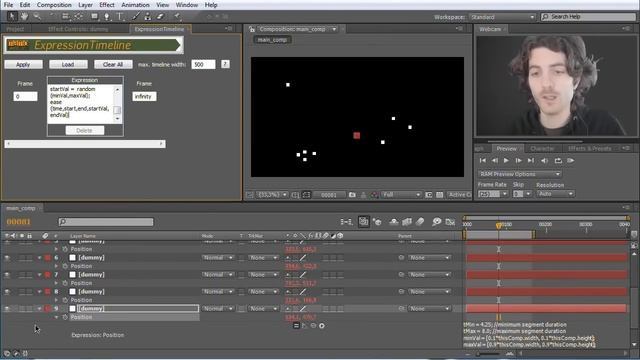Toggle loop option in Preview panel
The width and height of the screenshot is (640, 360).
tap(558, 160)
